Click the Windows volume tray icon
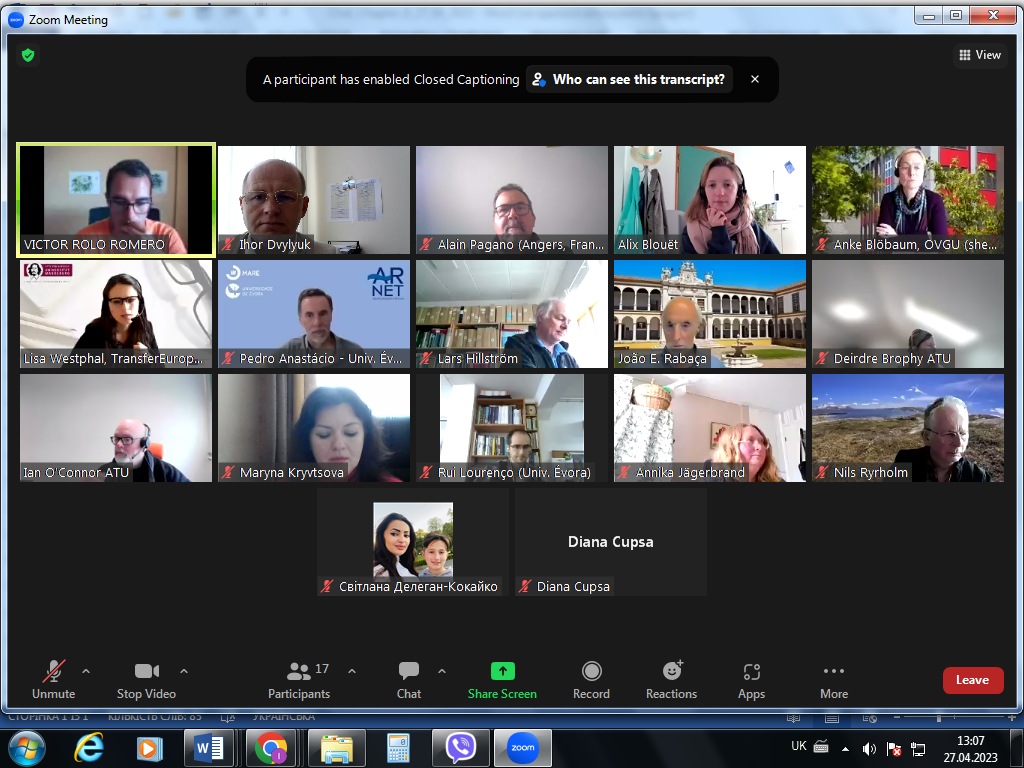This screenshot has height=768, width=1024. click(869, 748)
